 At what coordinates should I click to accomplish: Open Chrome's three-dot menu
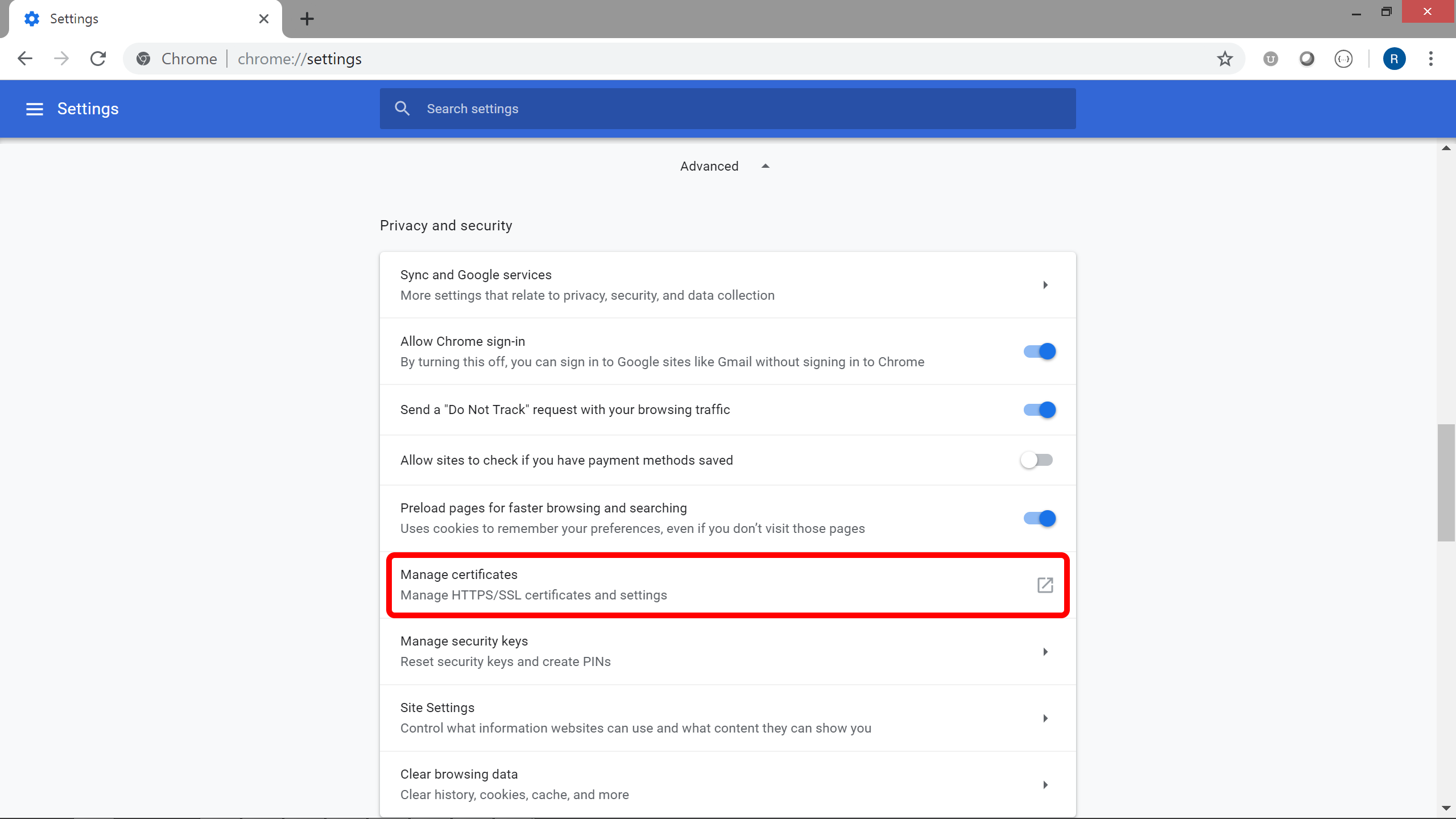pos(1431,59)
